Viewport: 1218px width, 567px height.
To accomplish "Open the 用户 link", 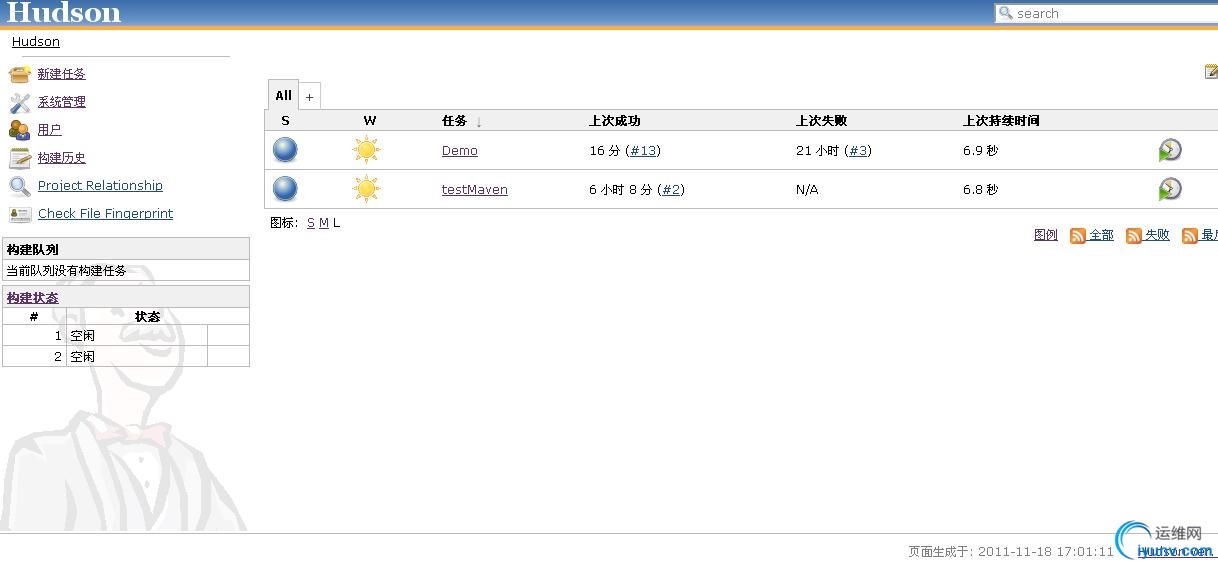I will click(x=50, y=130).
